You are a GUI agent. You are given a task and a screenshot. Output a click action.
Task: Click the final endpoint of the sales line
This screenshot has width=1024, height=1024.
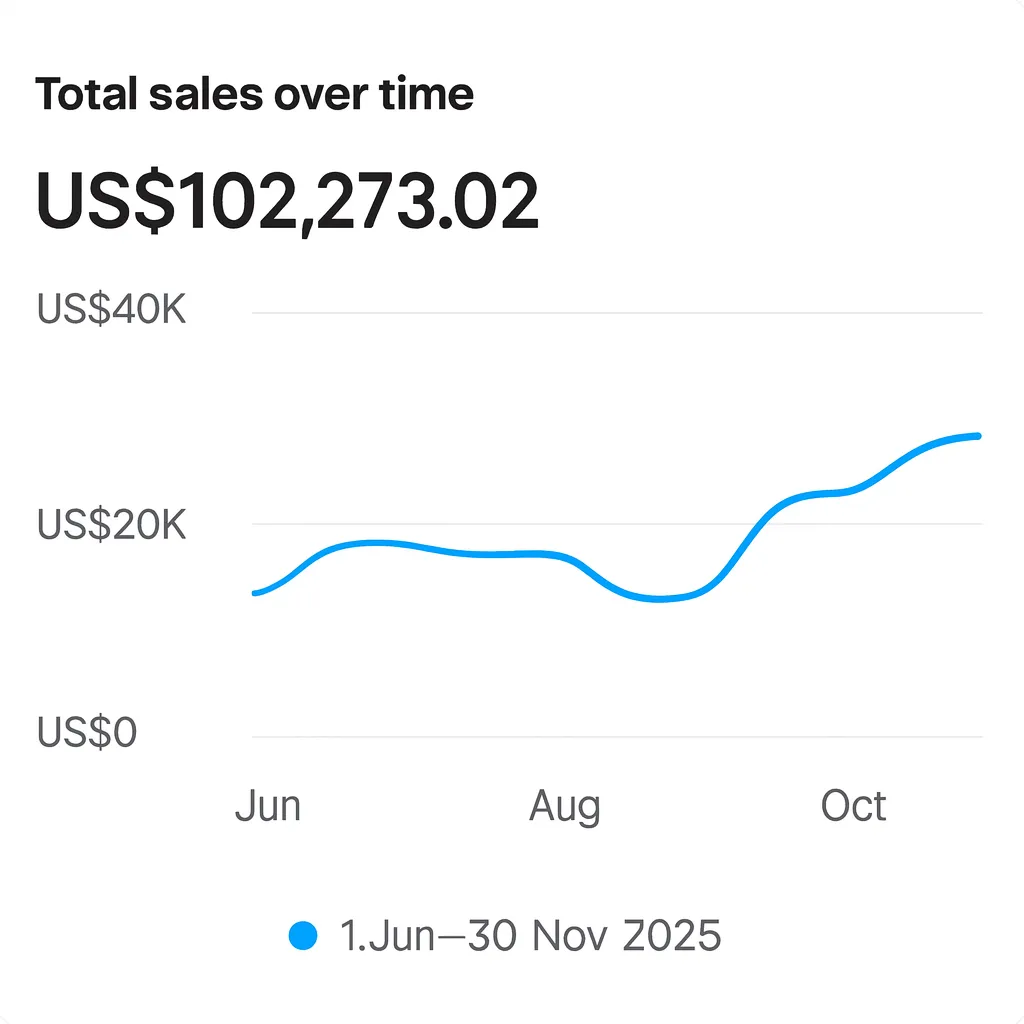point(978,436)
